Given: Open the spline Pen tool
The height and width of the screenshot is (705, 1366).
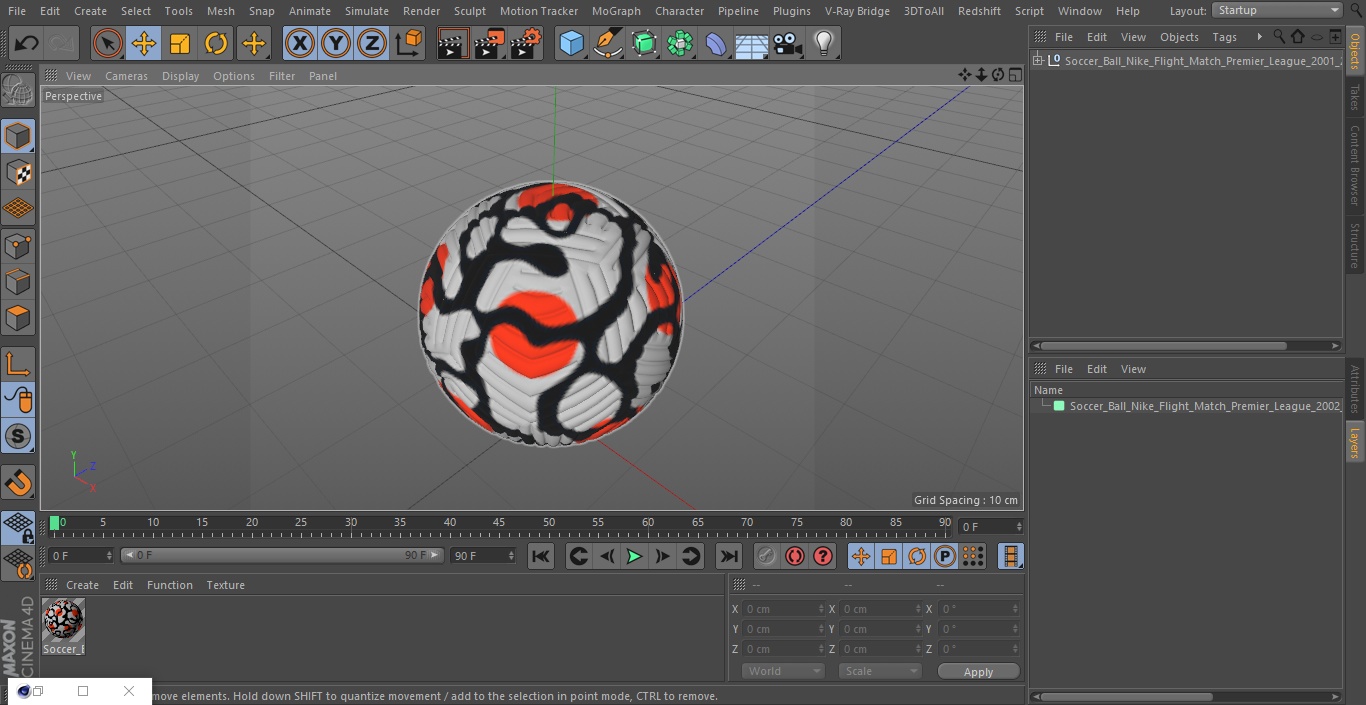Looking at the screenshot, I should click(x=607, y=44).
